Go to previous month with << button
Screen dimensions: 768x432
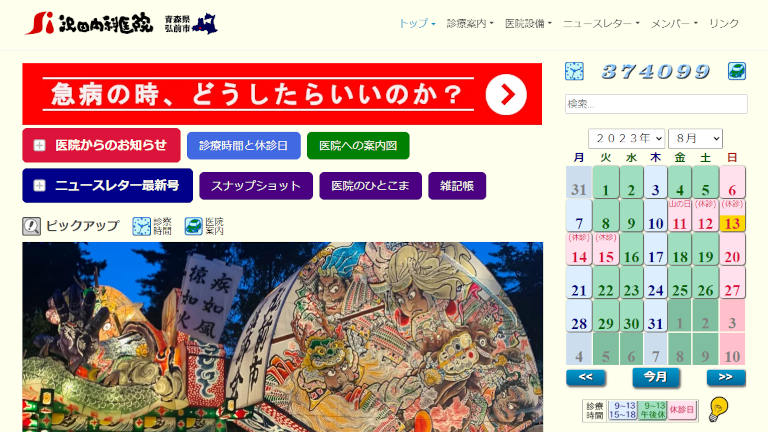pos(586,377)
